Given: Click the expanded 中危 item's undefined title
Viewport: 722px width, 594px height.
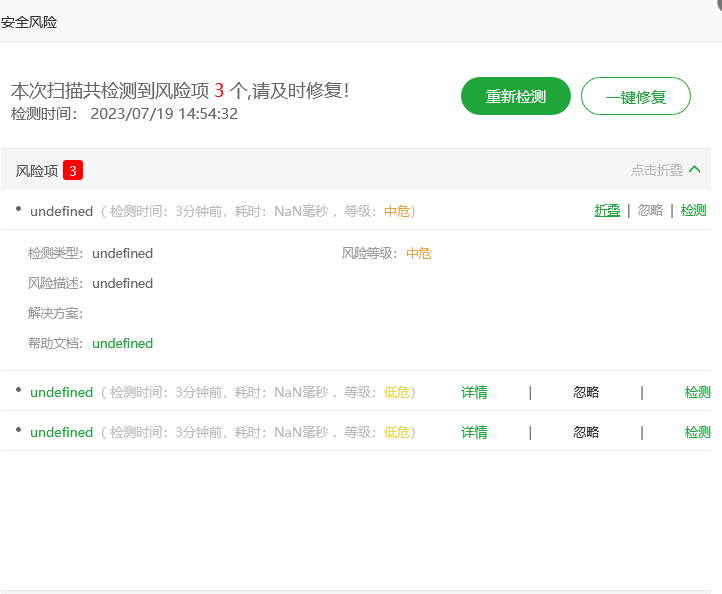Looking at the screenshot, I should coord(62,211).
